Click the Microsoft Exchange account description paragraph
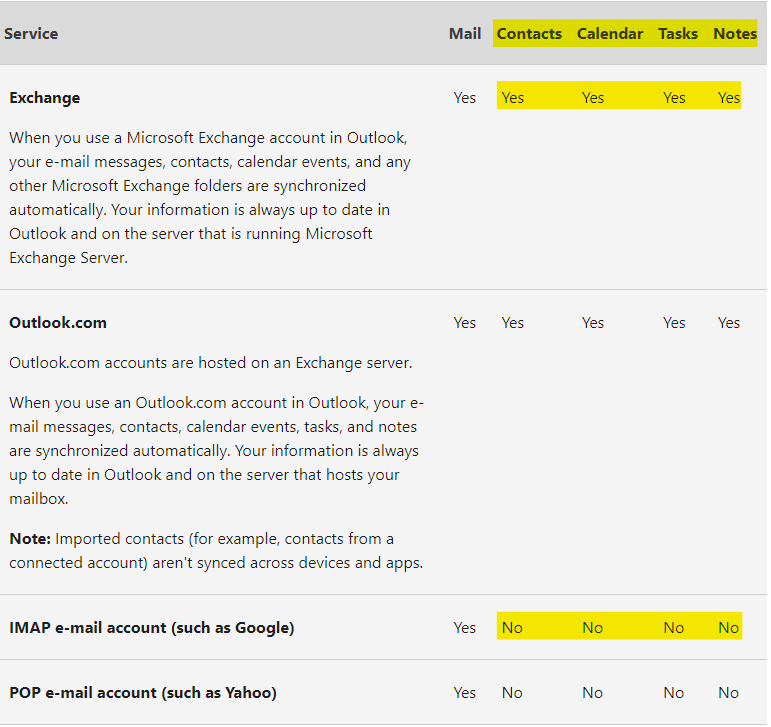771x727 pixels. click(x=210, y=198)
